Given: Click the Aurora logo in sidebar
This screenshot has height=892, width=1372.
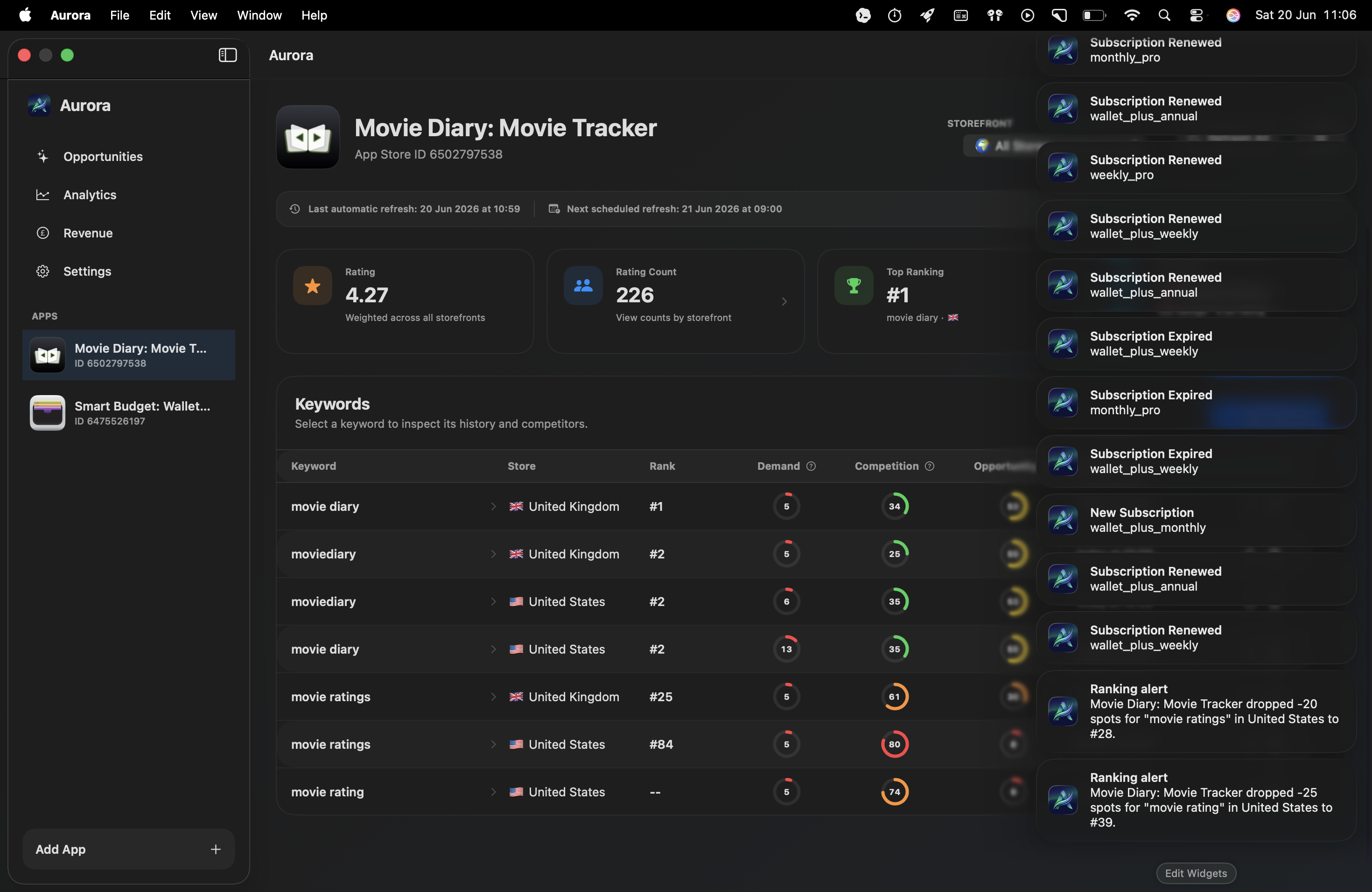Looking at the screenshot, I should click(39, 105).
